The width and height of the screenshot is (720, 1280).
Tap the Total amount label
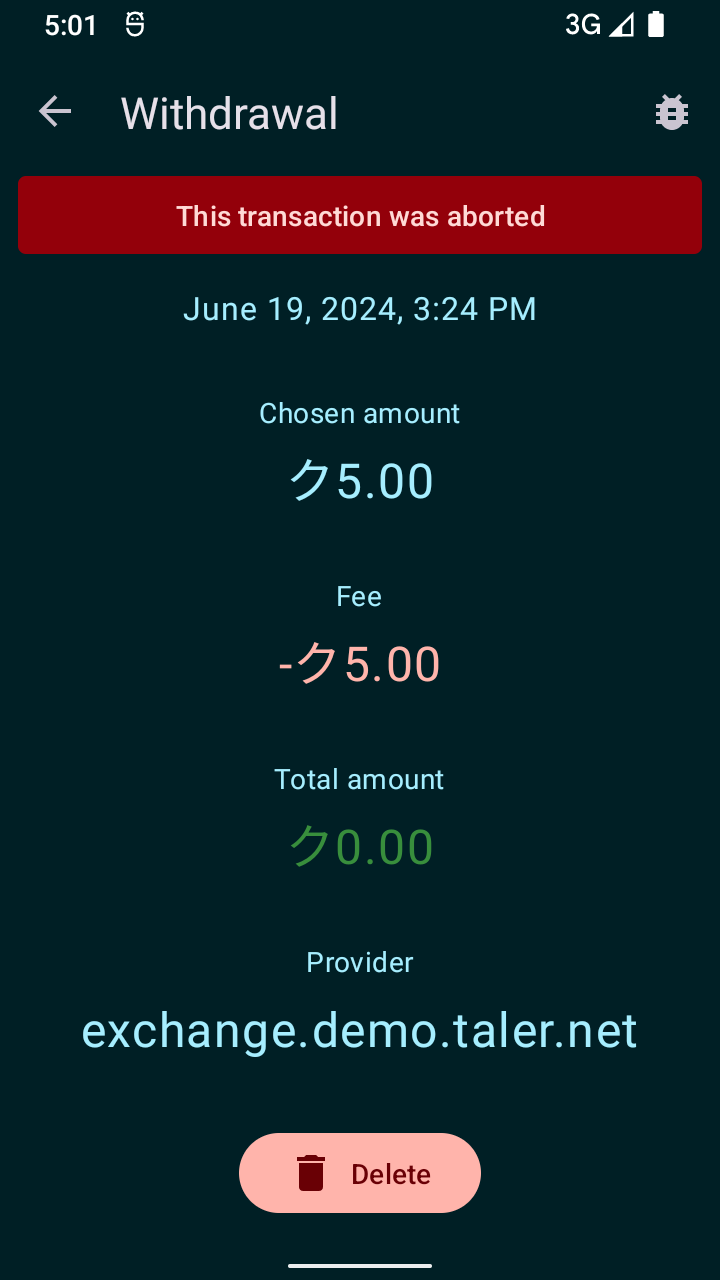point(360,780)
